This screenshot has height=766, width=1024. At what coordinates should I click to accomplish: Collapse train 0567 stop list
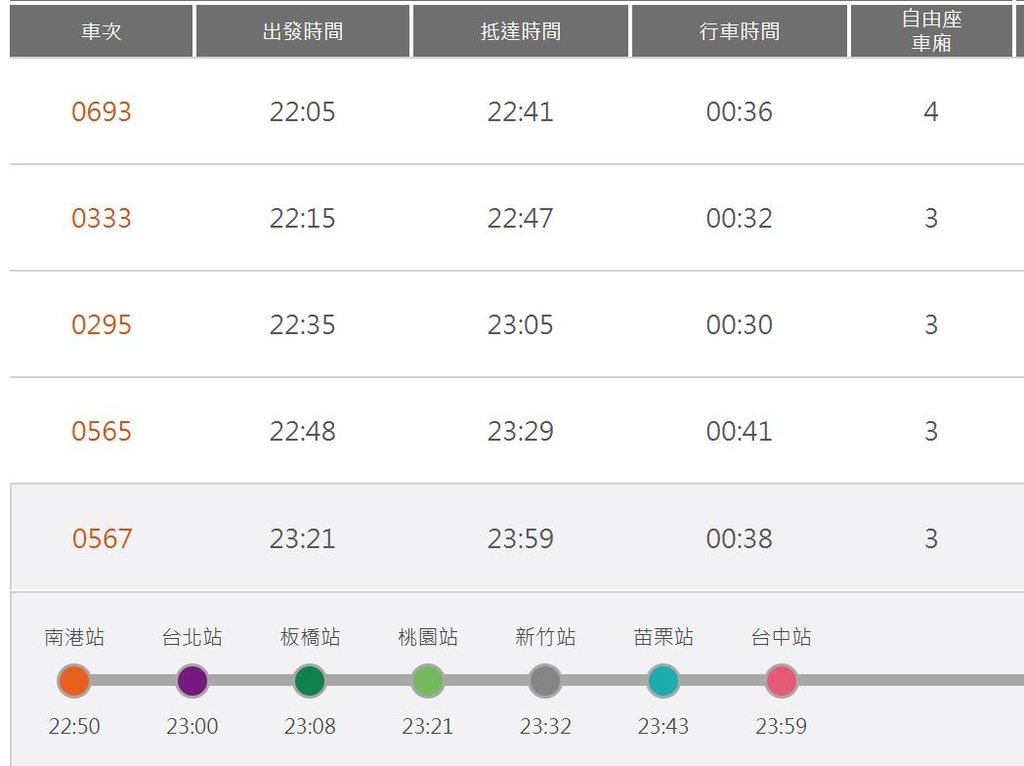click(x=102, y=539)
